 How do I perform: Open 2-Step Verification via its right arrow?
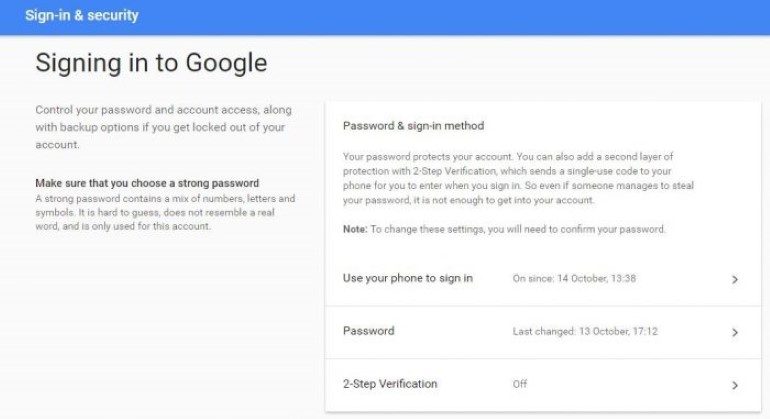tap(735, 385)
